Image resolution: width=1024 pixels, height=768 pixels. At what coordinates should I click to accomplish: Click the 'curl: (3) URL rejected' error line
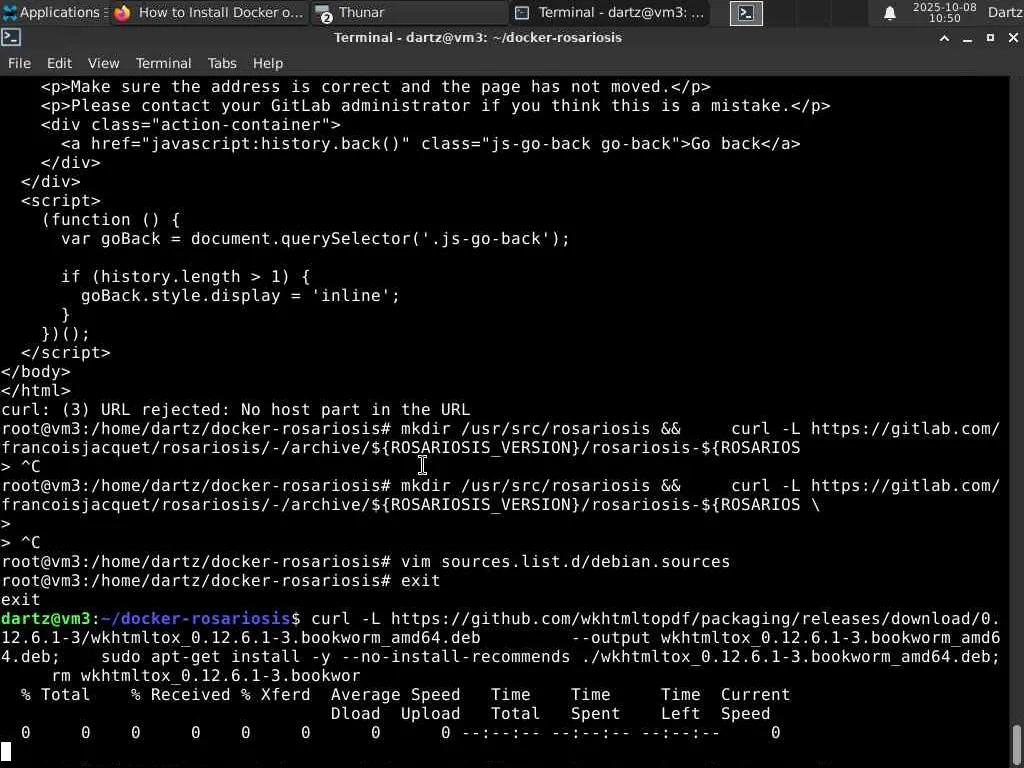[x=236, y=409]
